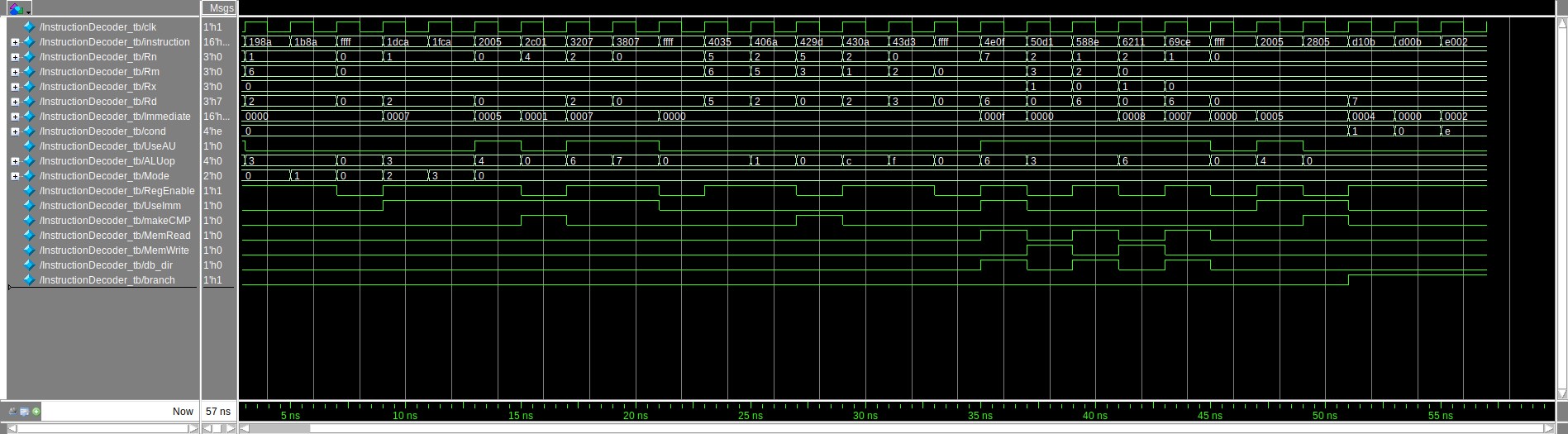The height and width of the screenshot is (434, 1568).
Task: Expand the Rn signal bus
Action: [15, 57]
